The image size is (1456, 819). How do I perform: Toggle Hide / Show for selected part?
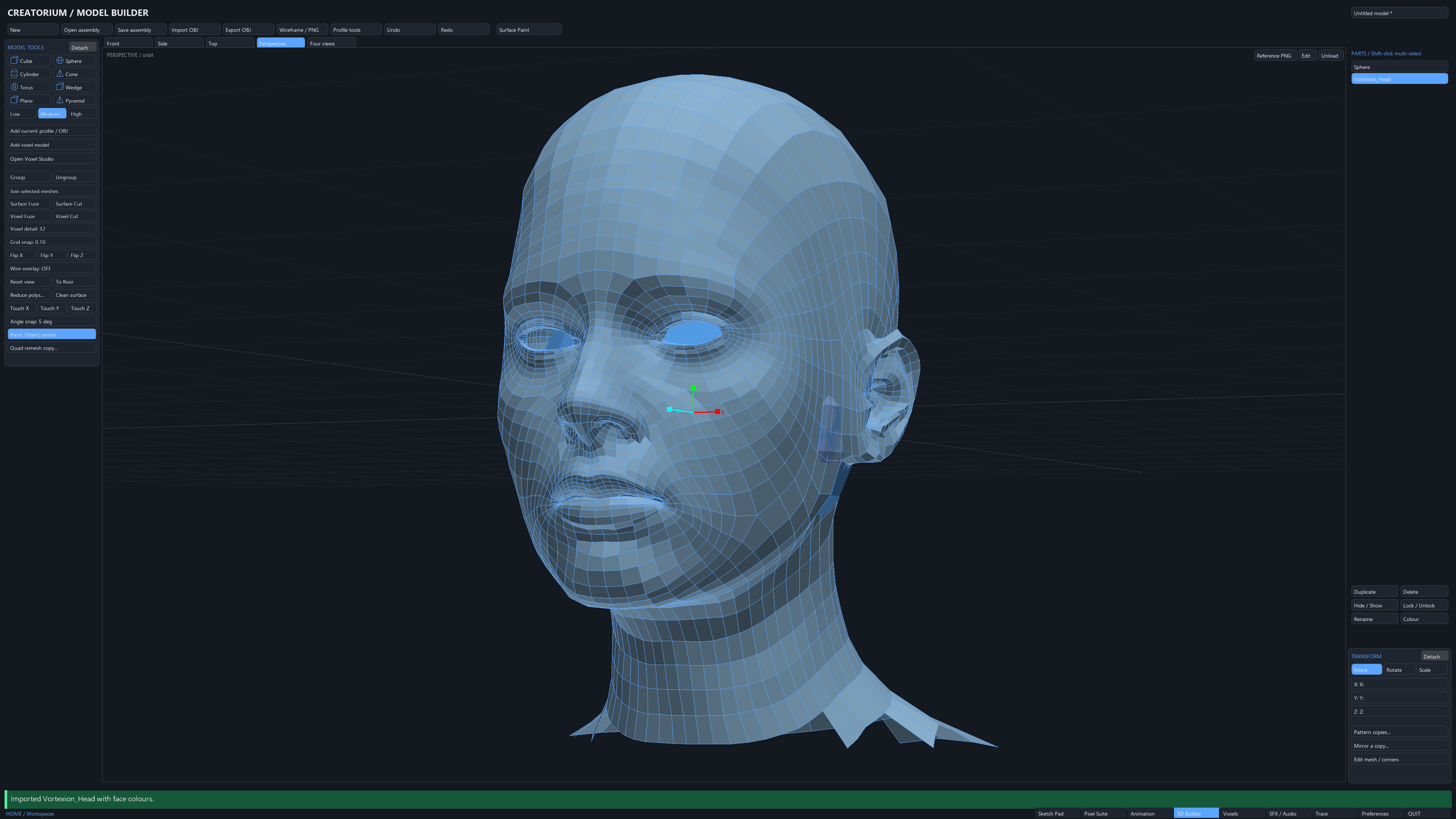[x=1374, y=606]
